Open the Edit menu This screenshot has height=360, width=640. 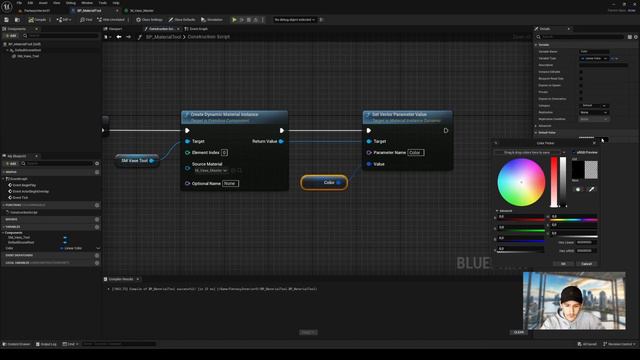coord(30,3)
